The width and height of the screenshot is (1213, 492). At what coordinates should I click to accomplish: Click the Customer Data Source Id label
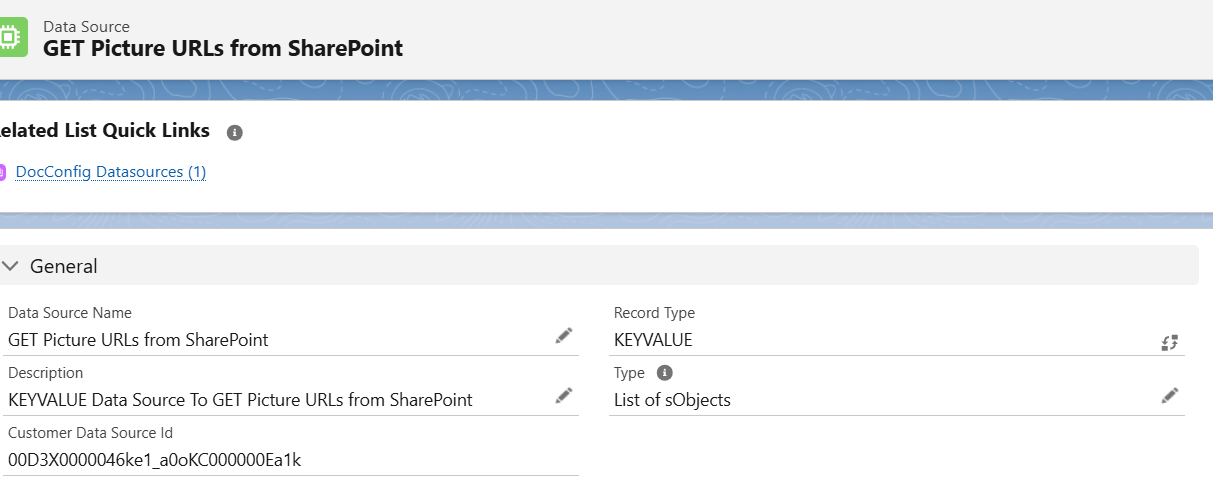coord(91,433)
